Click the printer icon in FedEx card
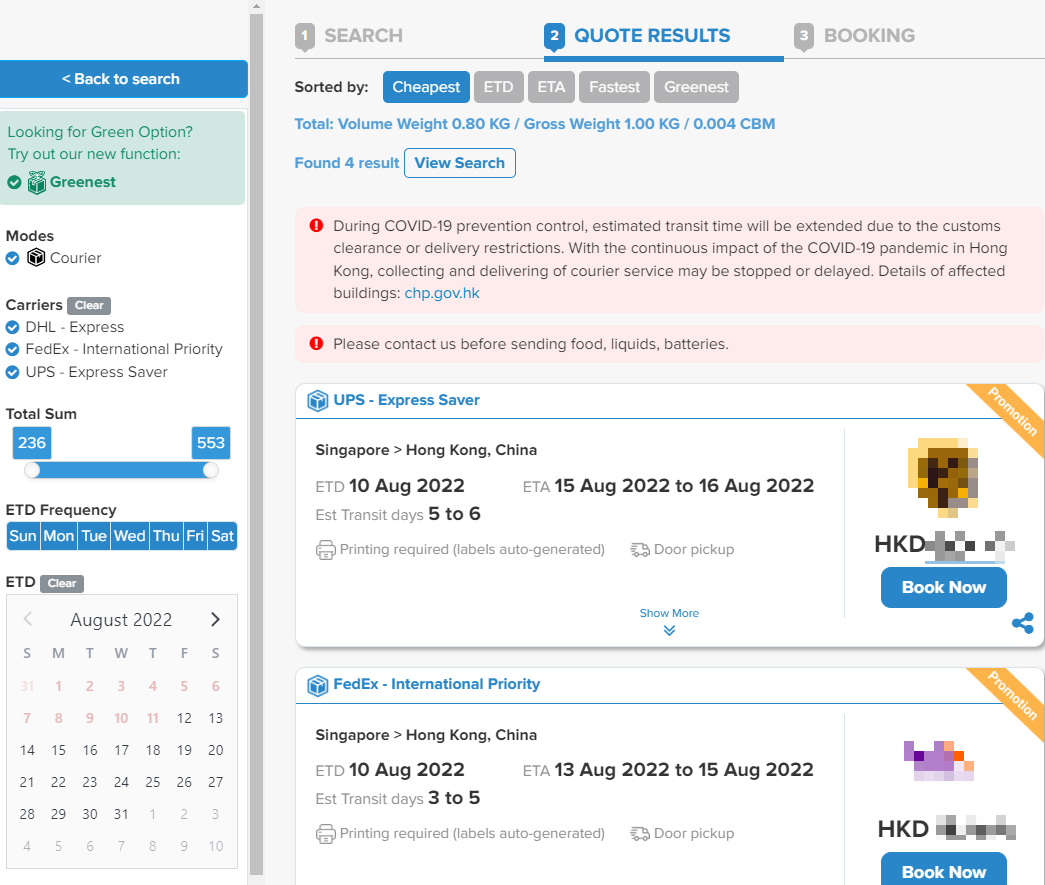The height and width of the screenshot is (885, 1045). tap(325, 834)
